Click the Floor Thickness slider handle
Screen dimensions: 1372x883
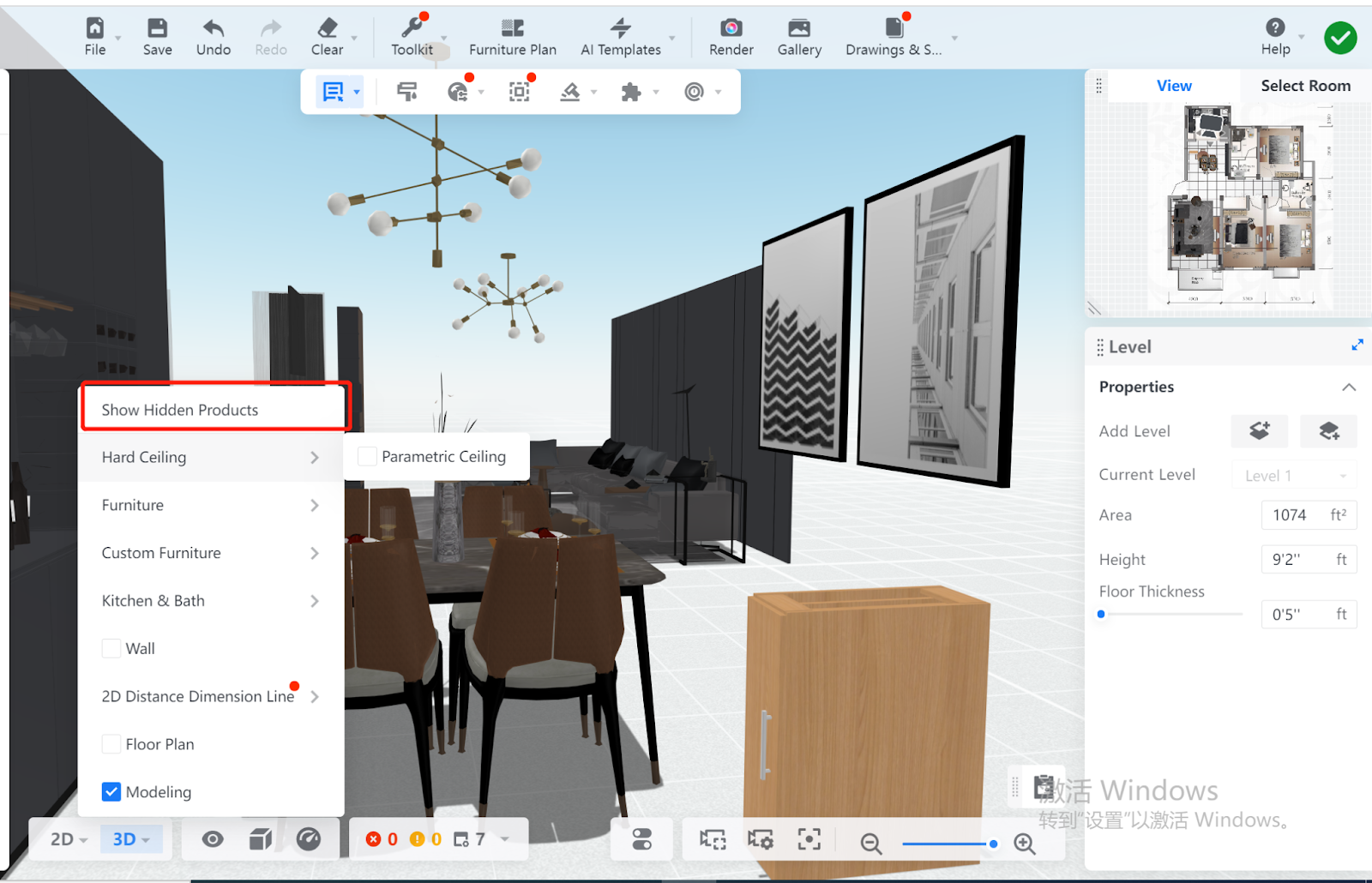click(x=1101, y=614)
